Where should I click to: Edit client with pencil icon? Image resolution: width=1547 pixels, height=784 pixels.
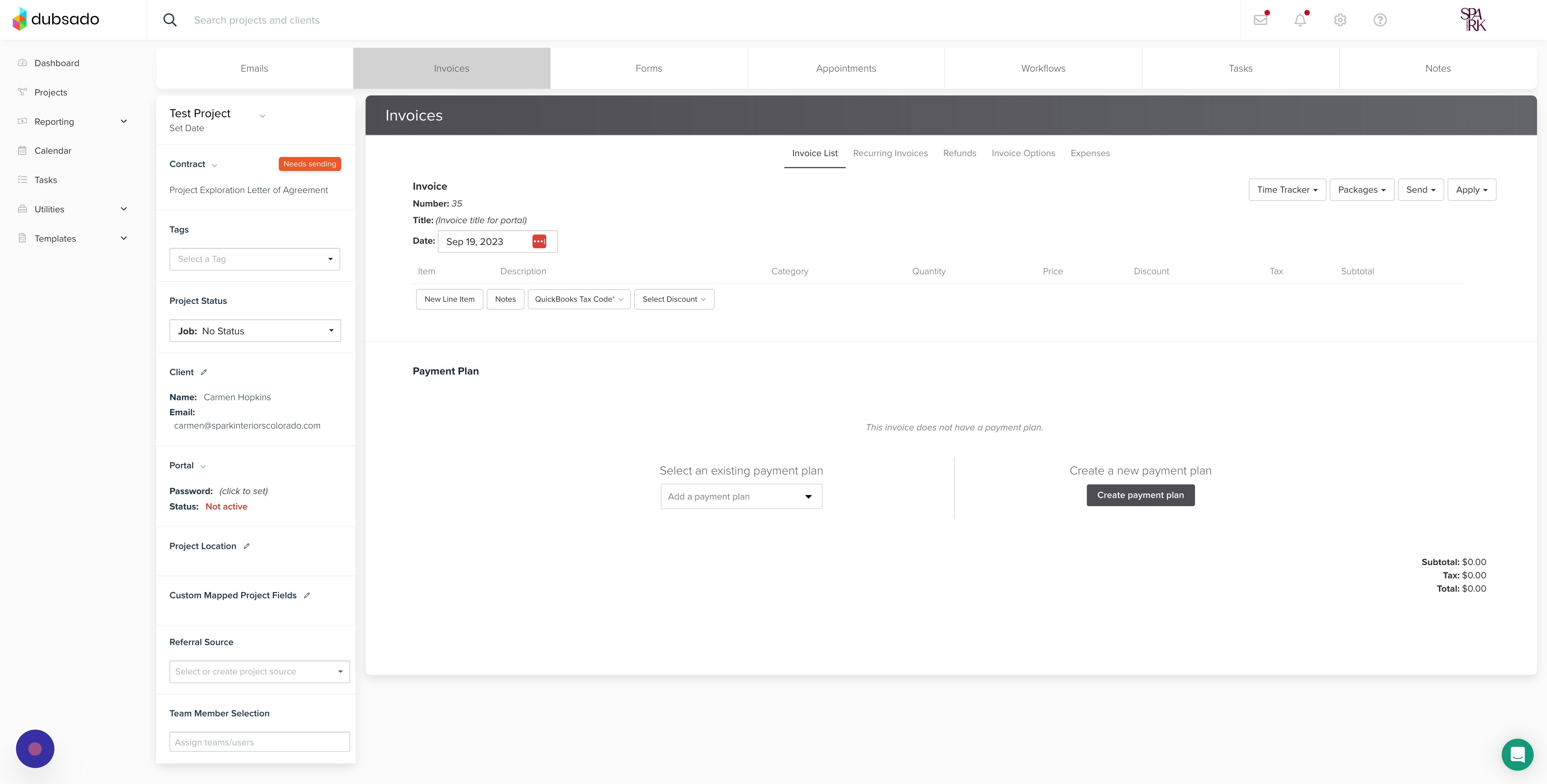(204, 372)
